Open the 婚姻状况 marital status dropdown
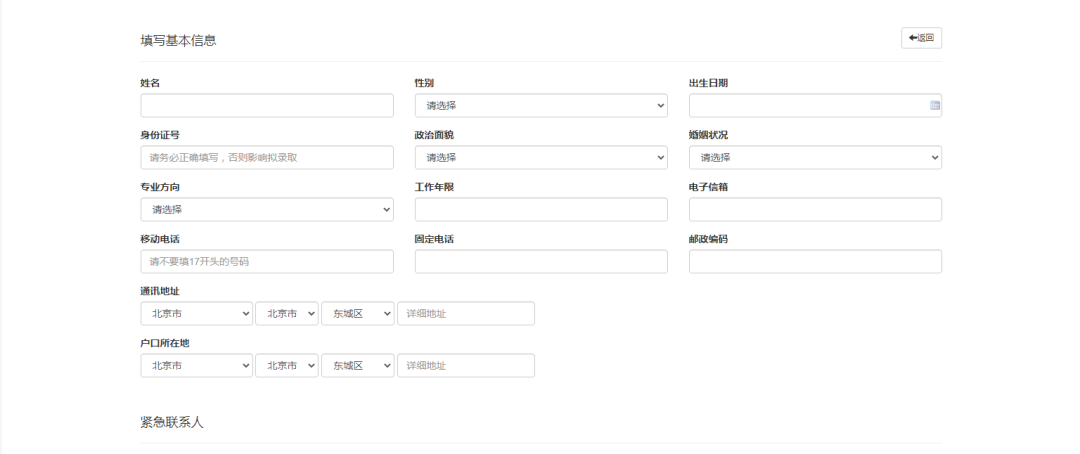 [x=815, y=158]
